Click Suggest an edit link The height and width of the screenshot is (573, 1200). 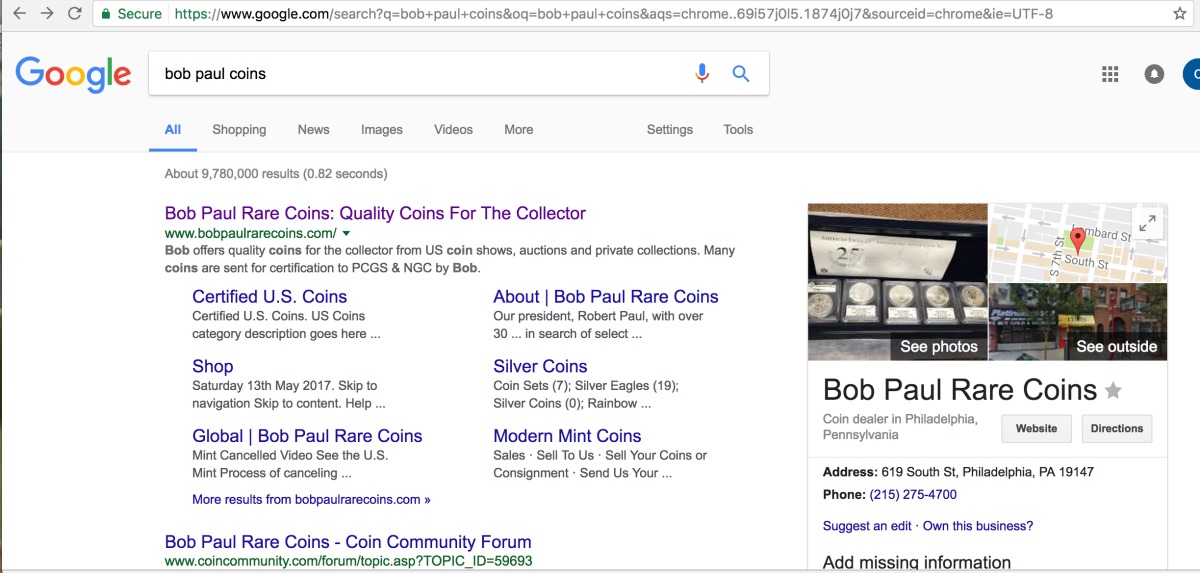click(867, 526)
